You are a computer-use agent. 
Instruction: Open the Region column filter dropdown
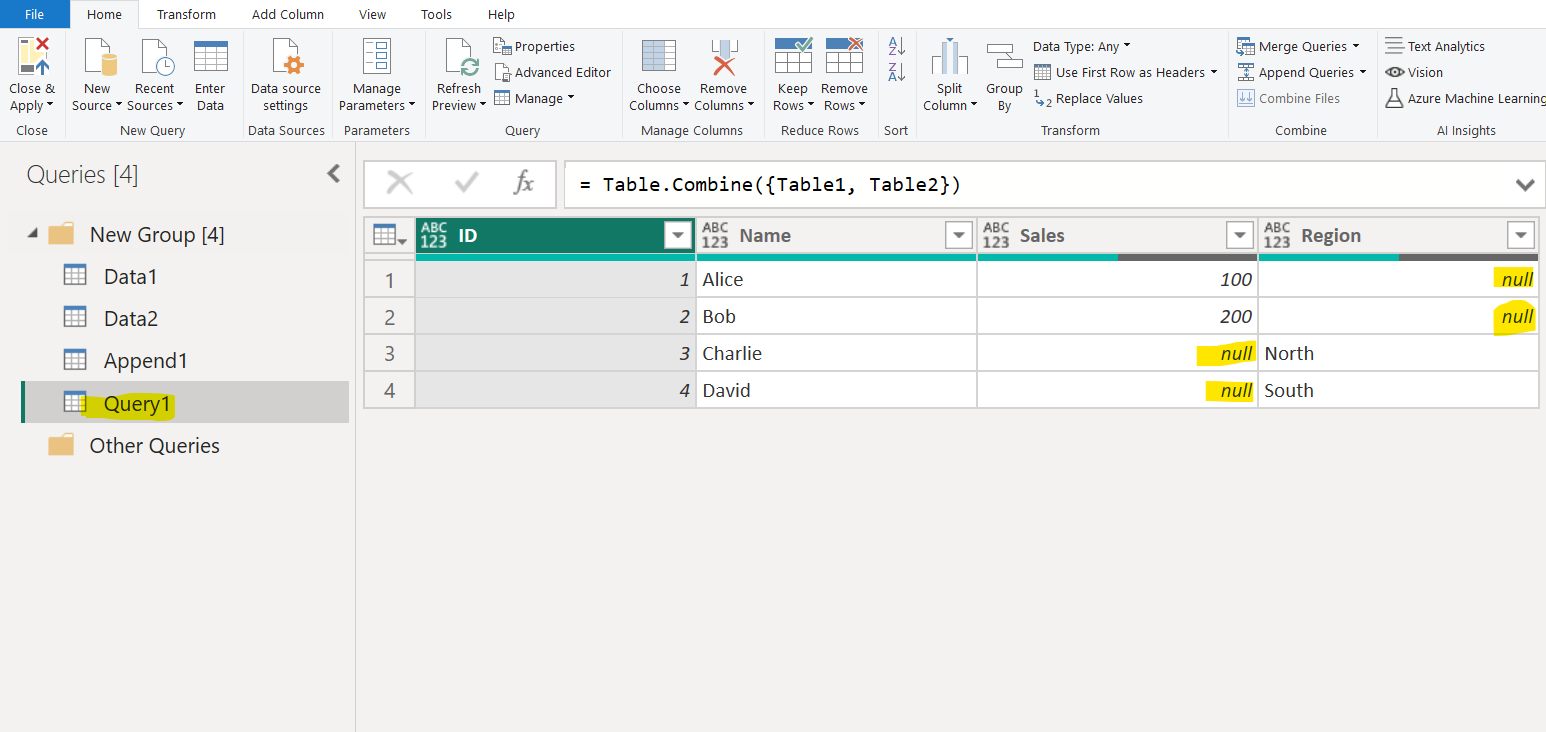tap(1521, 235)
